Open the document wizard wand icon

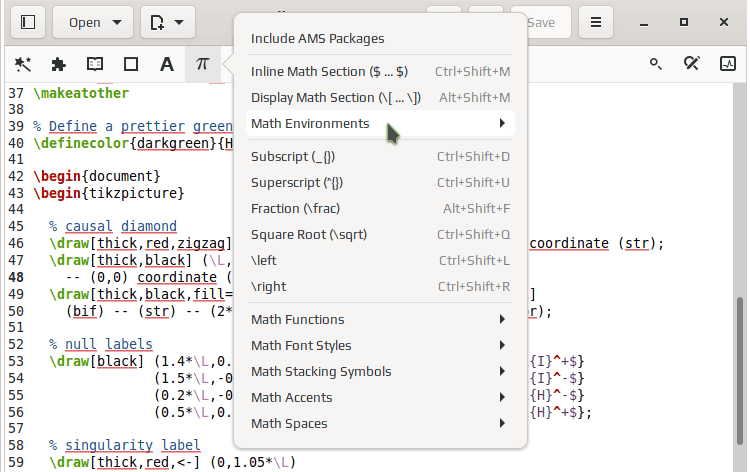point(22,64)
